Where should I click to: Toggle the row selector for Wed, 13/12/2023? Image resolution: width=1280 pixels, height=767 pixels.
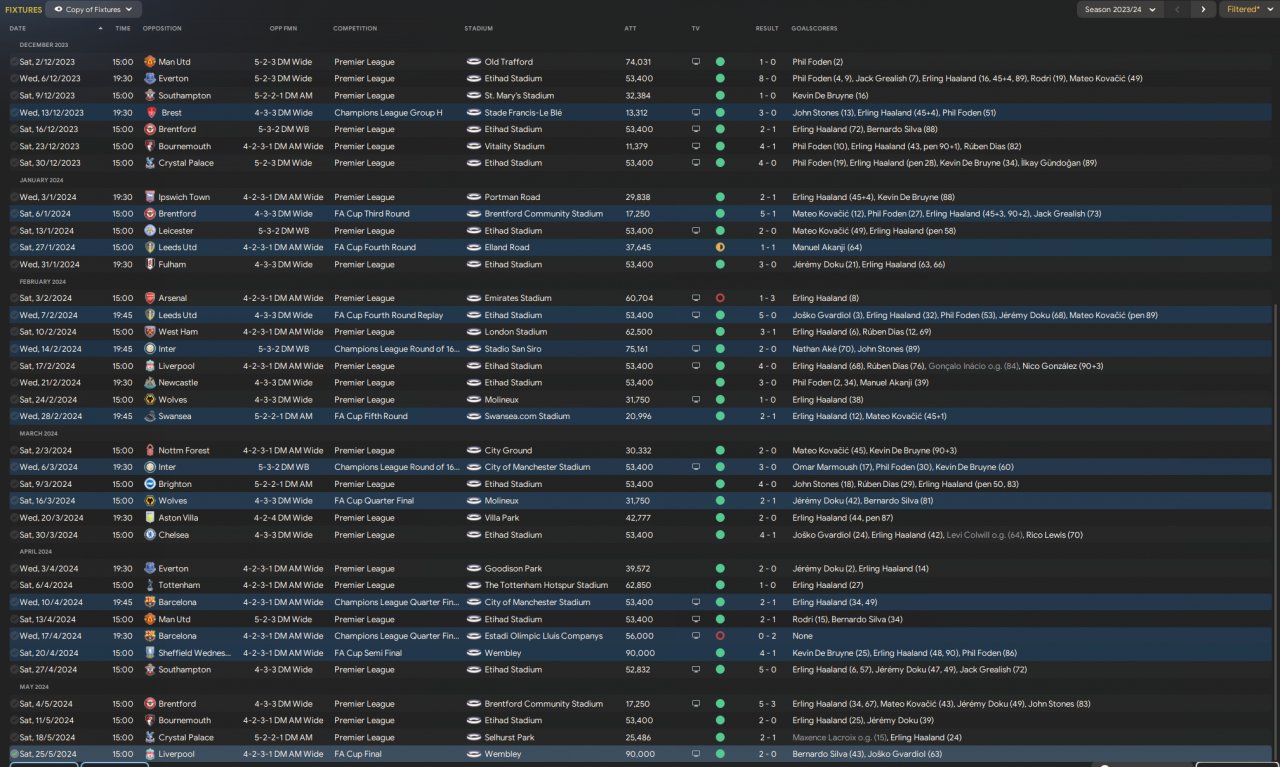(x=14, y=113)
